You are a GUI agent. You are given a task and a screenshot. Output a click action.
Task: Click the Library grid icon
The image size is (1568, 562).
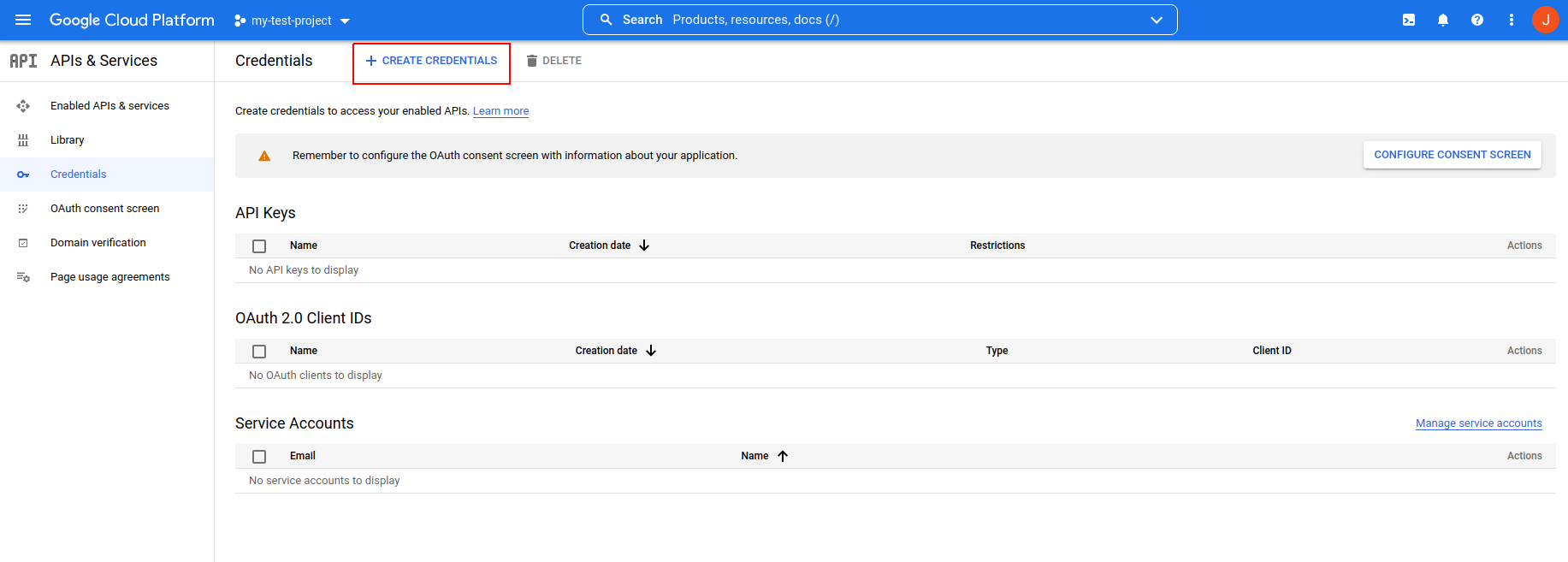(23, 140)
